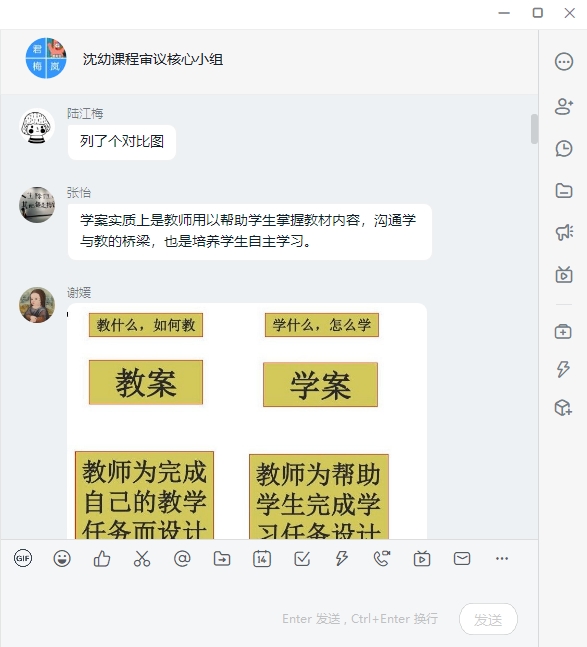Open the emoji smiley panel
This screenshot has height=647, width=587.
coord(62,559)
